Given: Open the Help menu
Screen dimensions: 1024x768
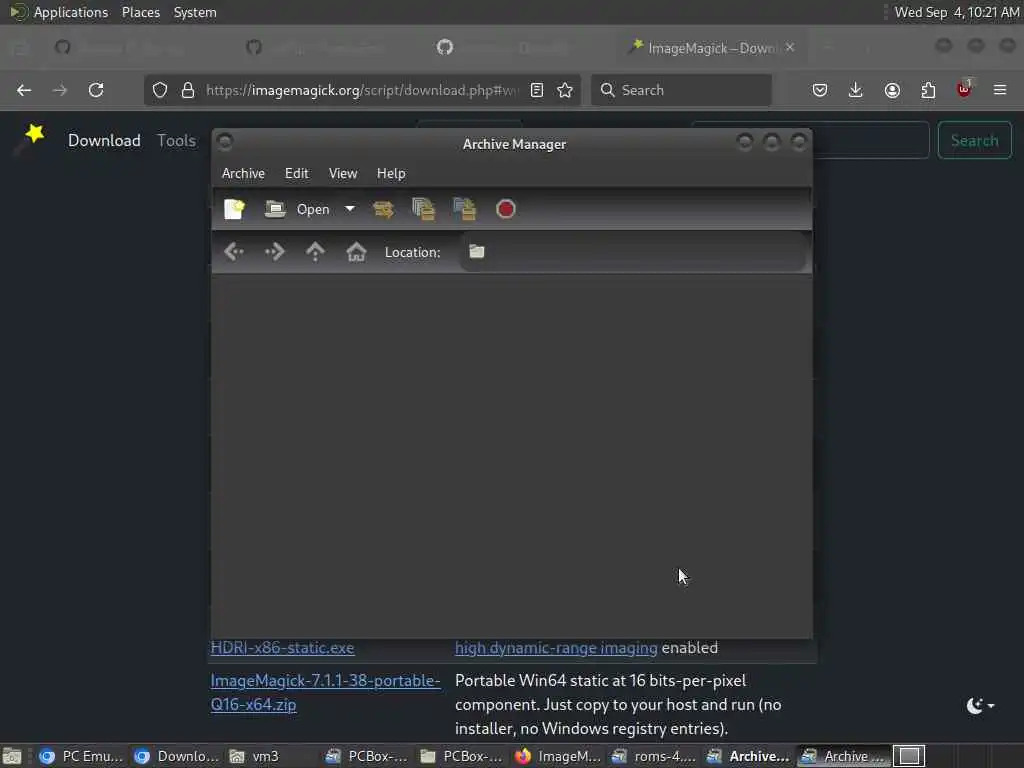Looking at the screenshot, I should pos(391,174).
